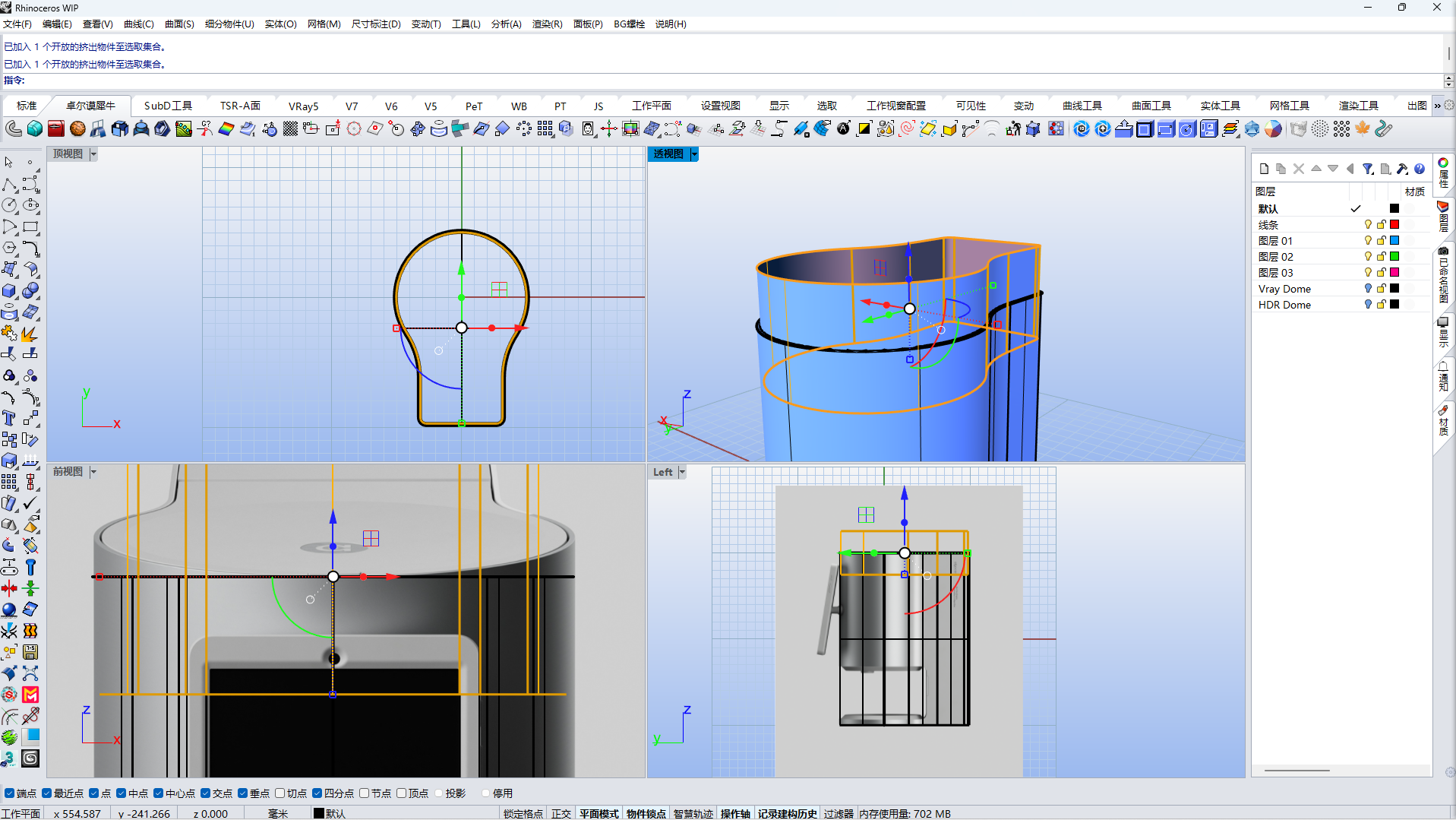
Task: Click 记录建构历史 in the status bar
Action: pos(787,813)
